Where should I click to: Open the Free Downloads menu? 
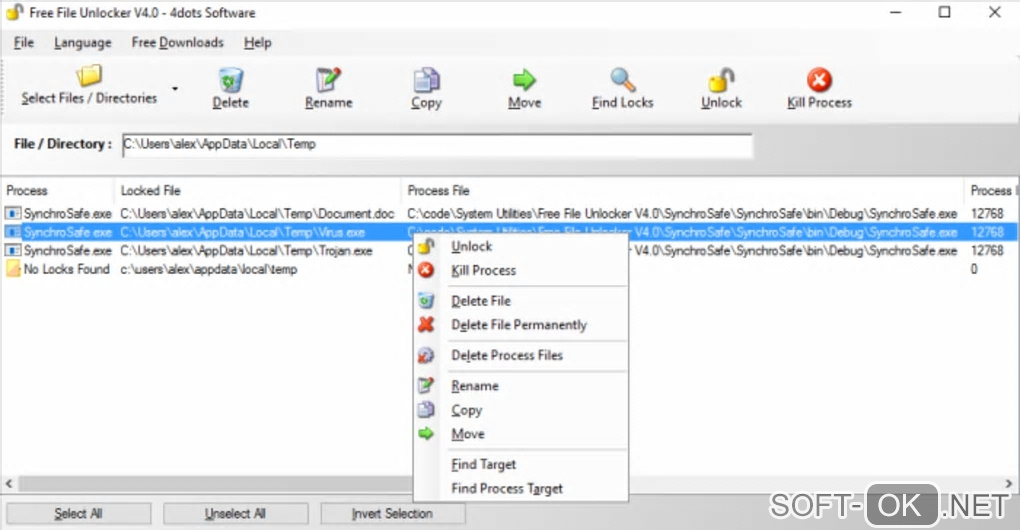[178, 43]
